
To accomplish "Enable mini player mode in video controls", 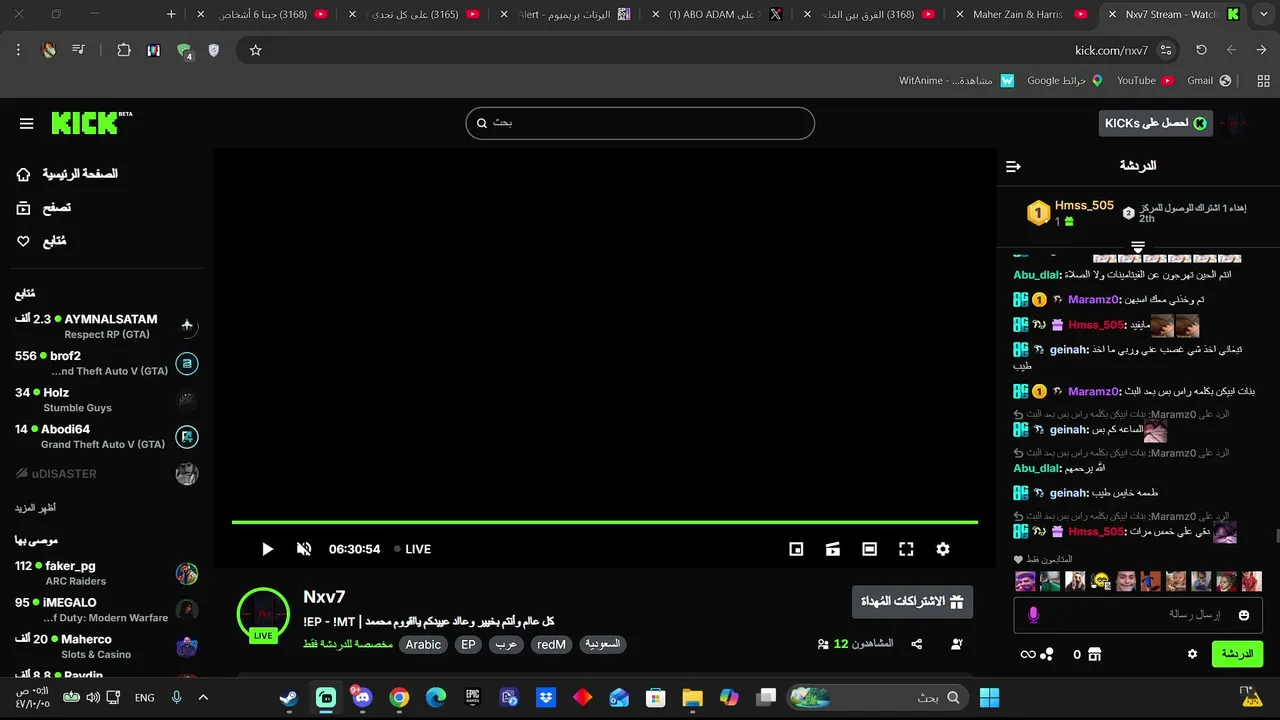I will [x=796, y=549].
